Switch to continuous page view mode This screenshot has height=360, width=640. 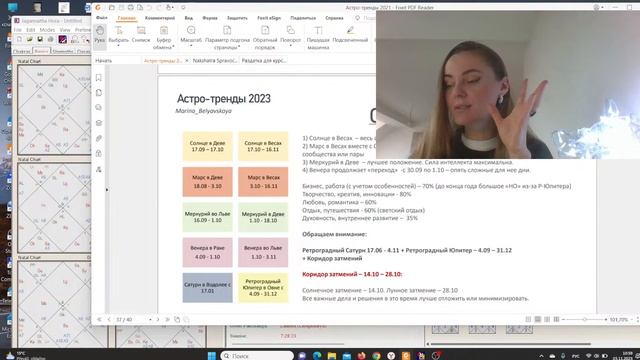click(x=538, y=320)
